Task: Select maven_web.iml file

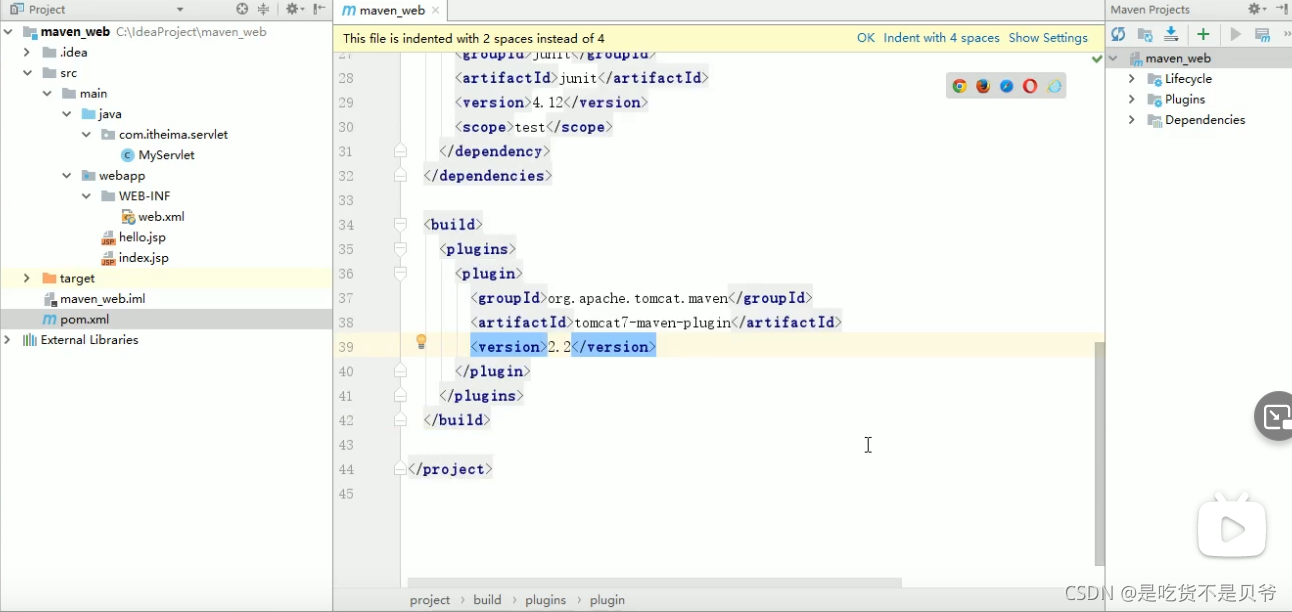Action: click(x=102, y=299)
